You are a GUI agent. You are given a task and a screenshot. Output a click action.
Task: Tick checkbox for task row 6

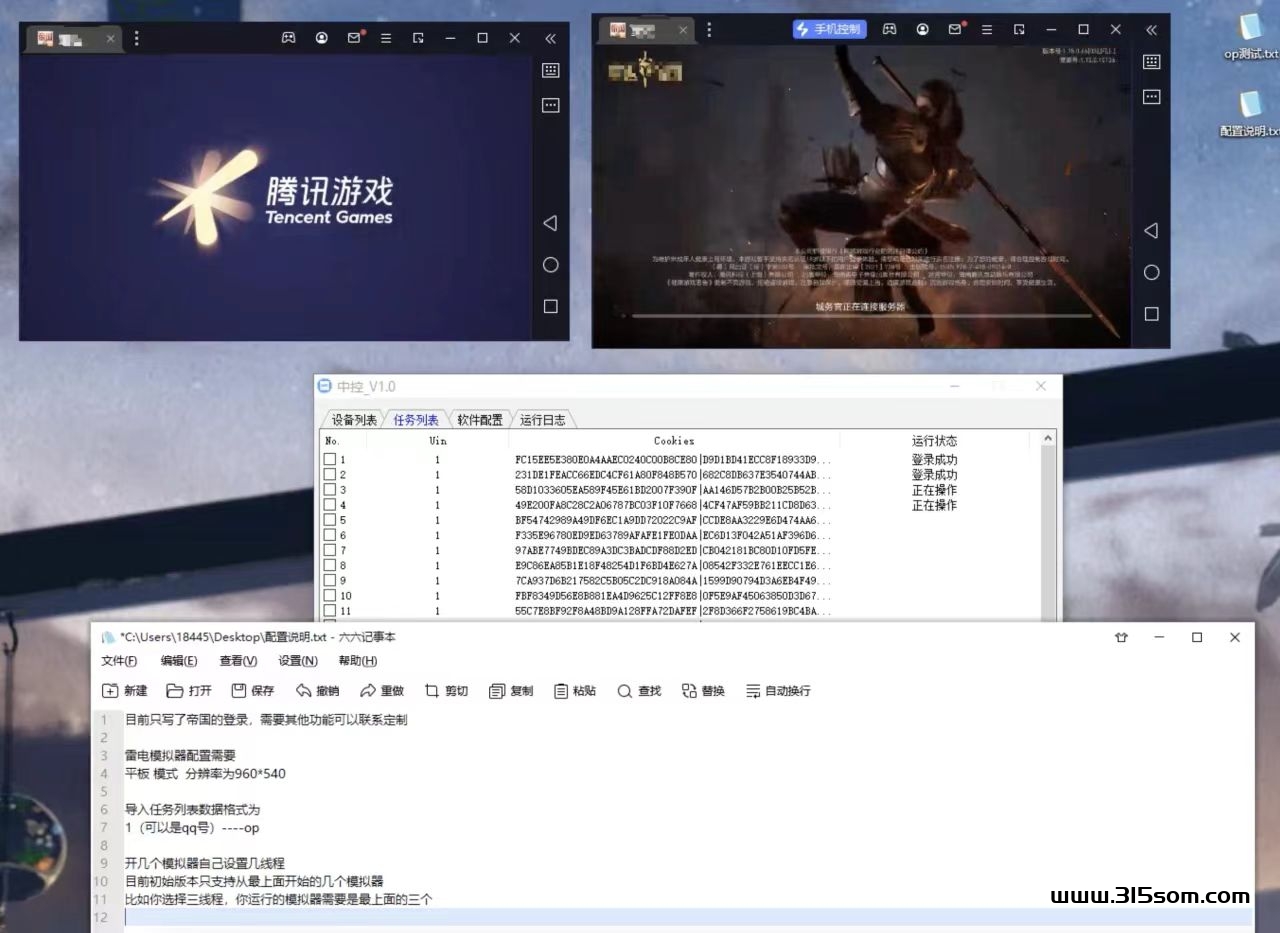tap(329, 535)
